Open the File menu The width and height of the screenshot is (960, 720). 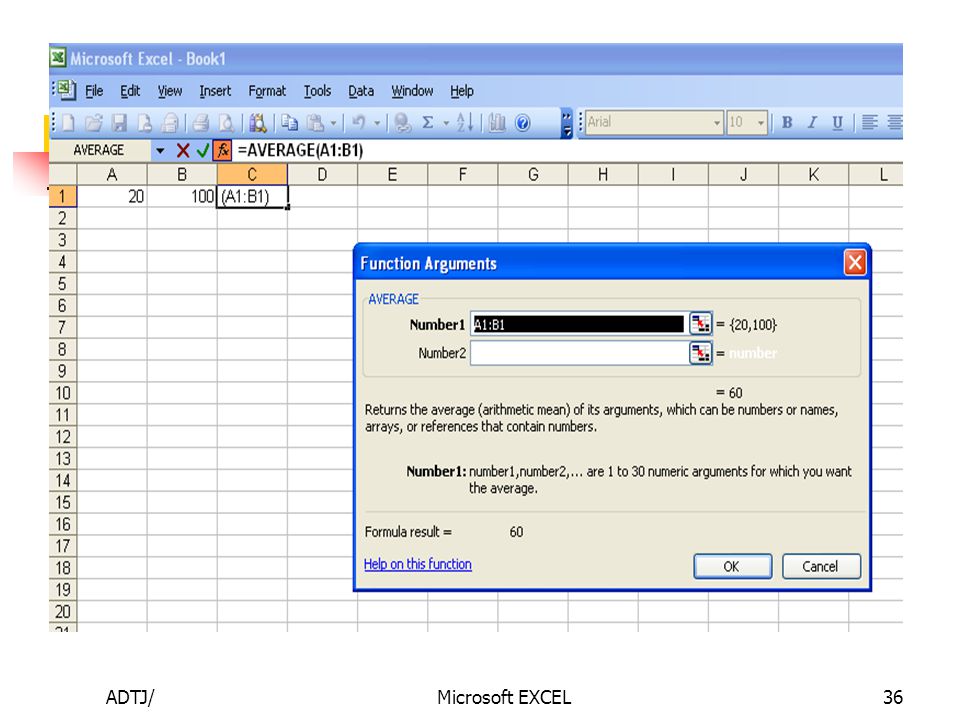[94, 91]
